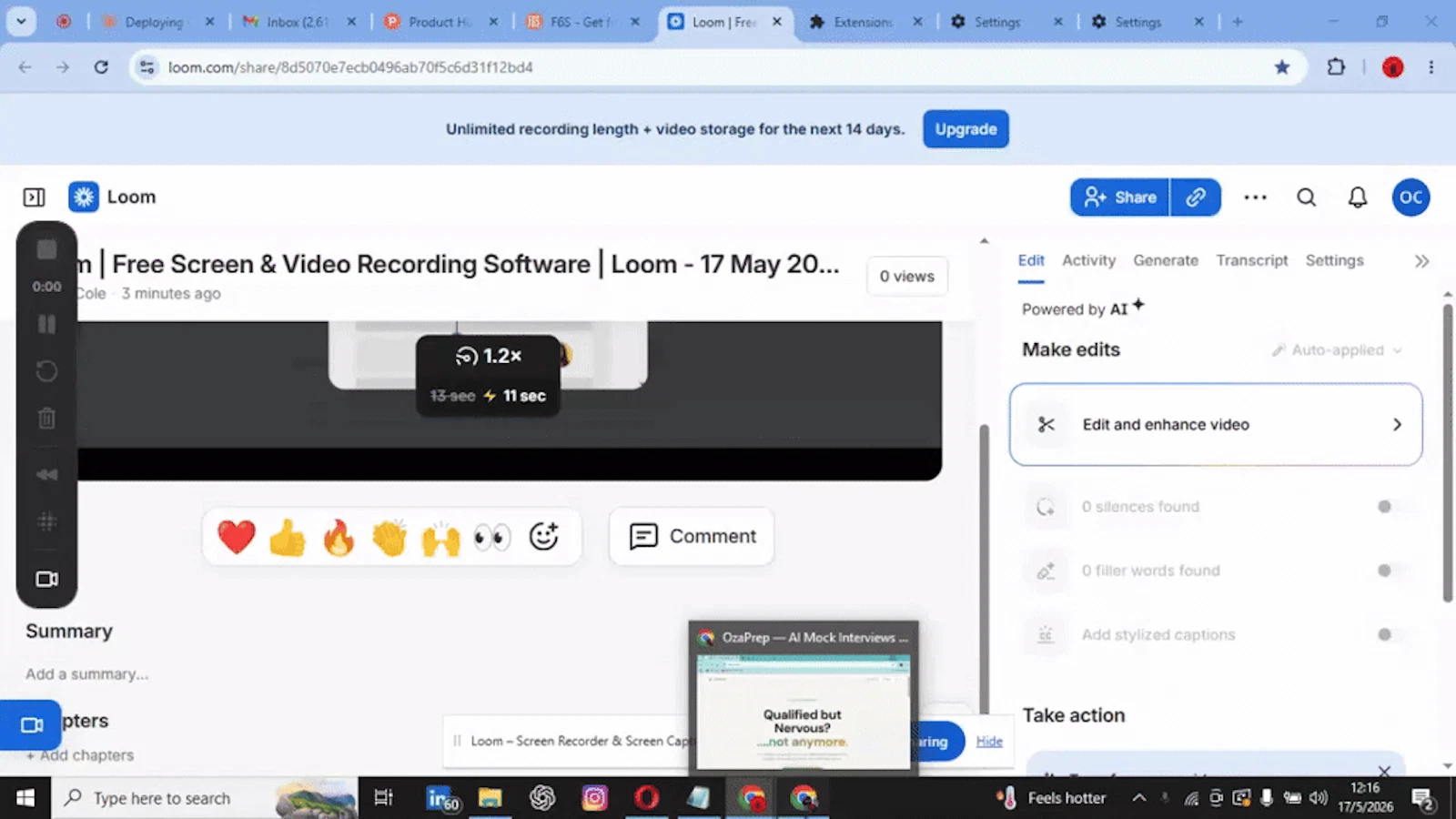The height and width of the screenshot is (819, 1456).
Task: Click the Upgrade button
Action: [966, 129]
